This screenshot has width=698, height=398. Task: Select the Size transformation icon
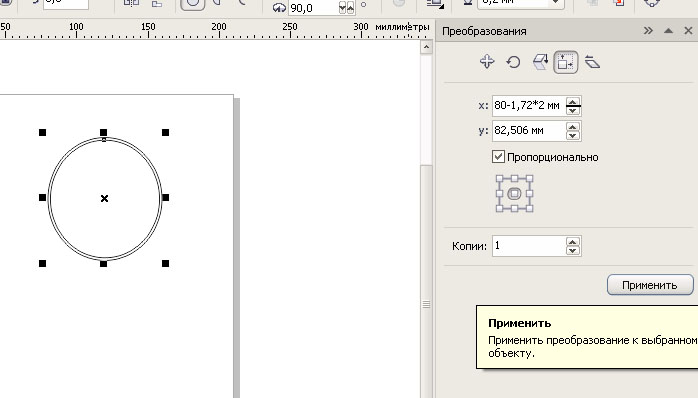tap(565, 62)
